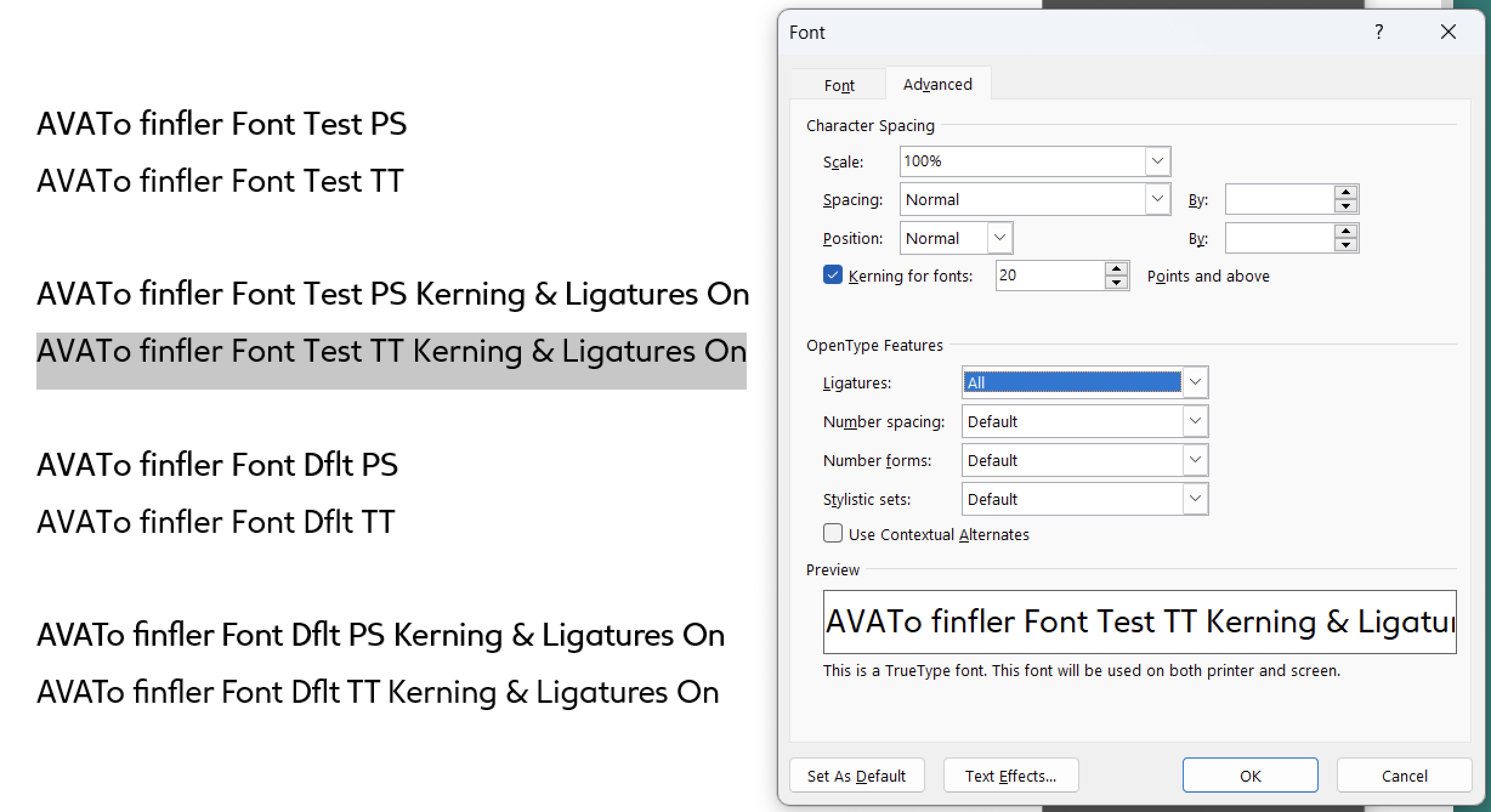
Task: Confirm with the OK button
Action: pyautogui.click(x=1250, y=776)
